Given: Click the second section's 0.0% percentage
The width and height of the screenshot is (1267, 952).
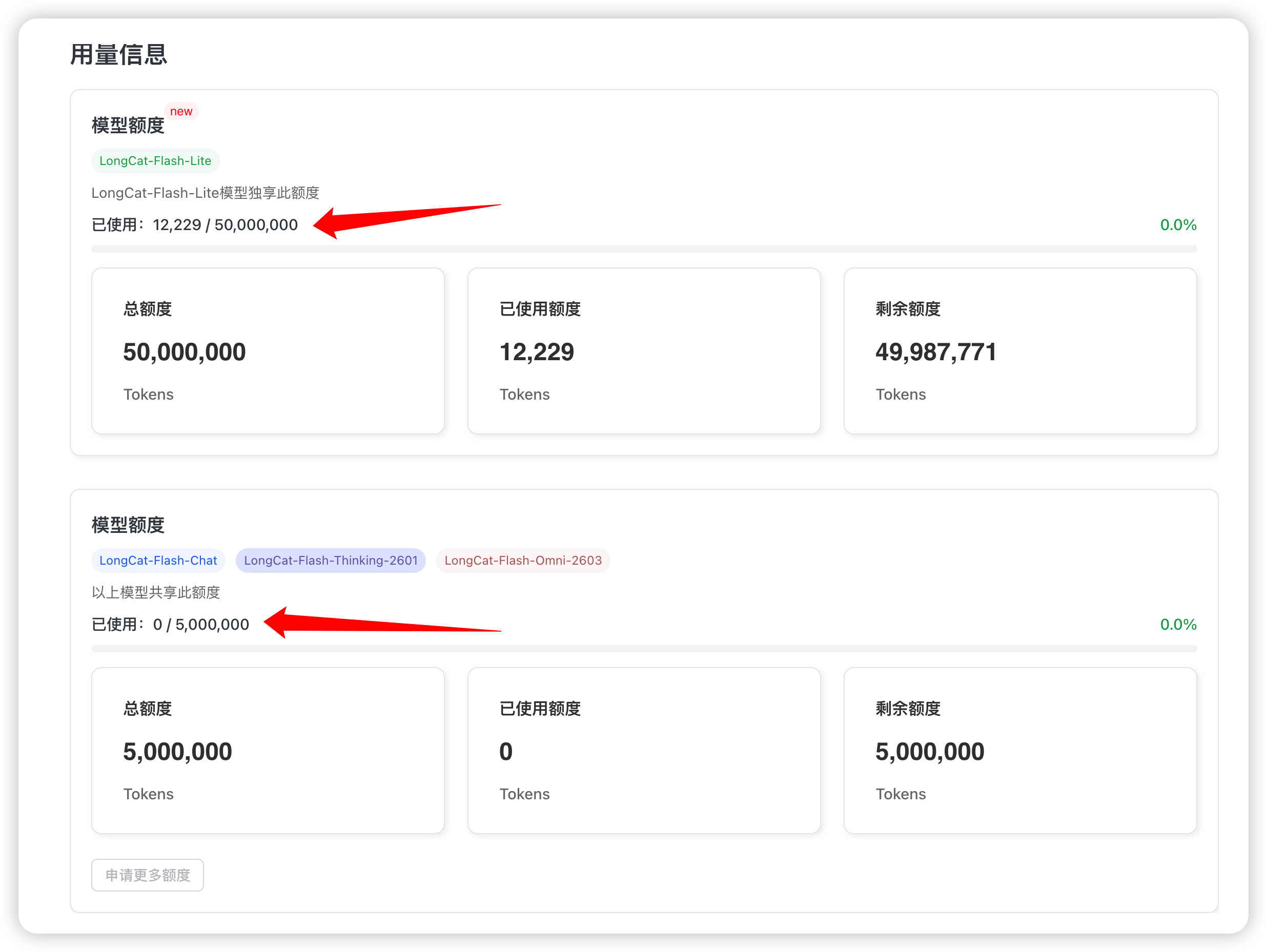Looking at the screenshot, I should click(x=1178, y=625).
